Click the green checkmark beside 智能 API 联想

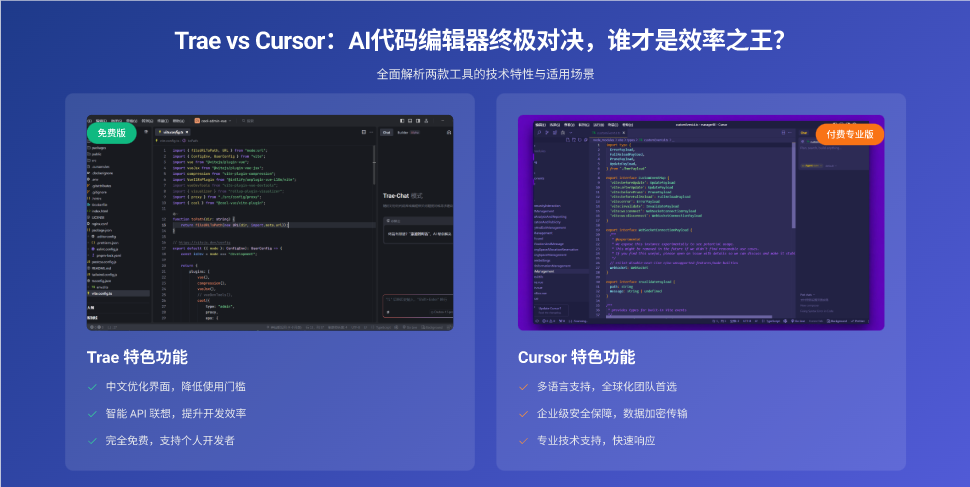click(x=92, y=414)
